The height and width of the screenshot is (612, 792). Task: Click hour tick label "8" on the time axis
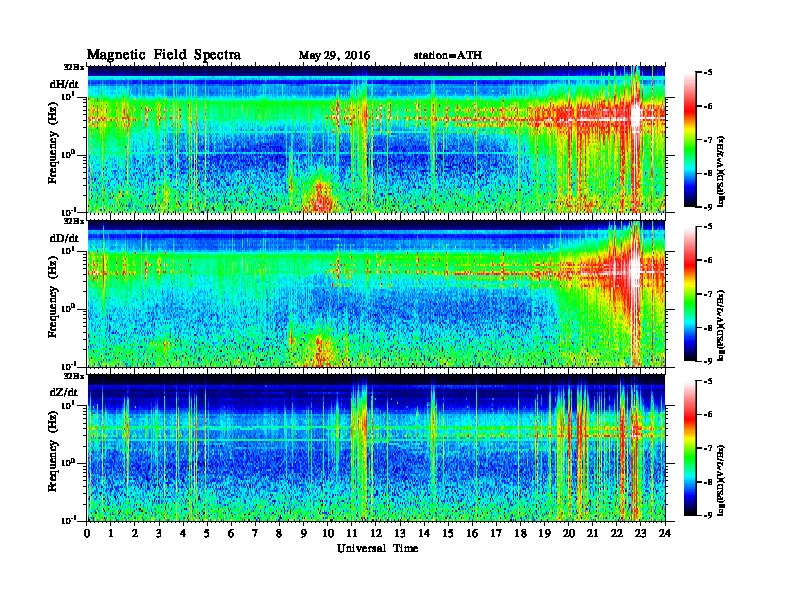[280, 533]
